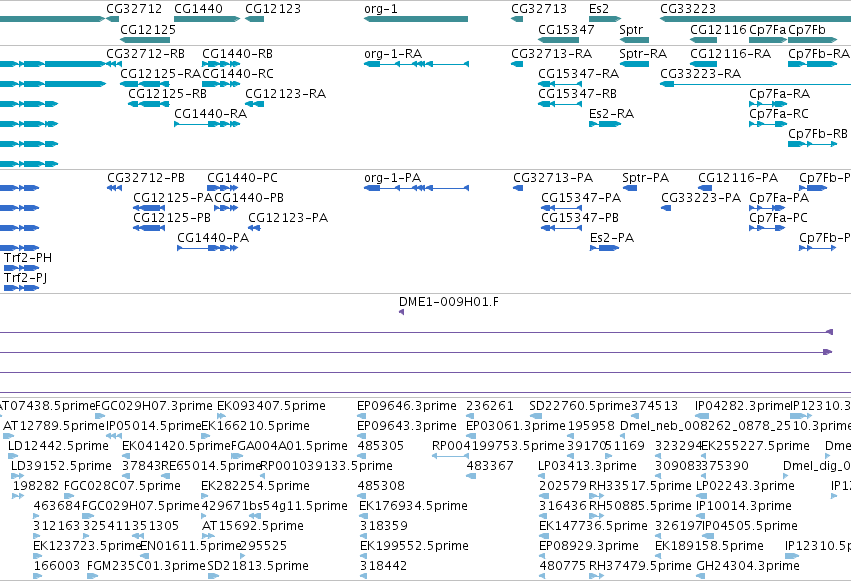The width and height of the screenshot is (851, 581).
Task: Select the CG12125-RB transcript label
Action: 167,94
